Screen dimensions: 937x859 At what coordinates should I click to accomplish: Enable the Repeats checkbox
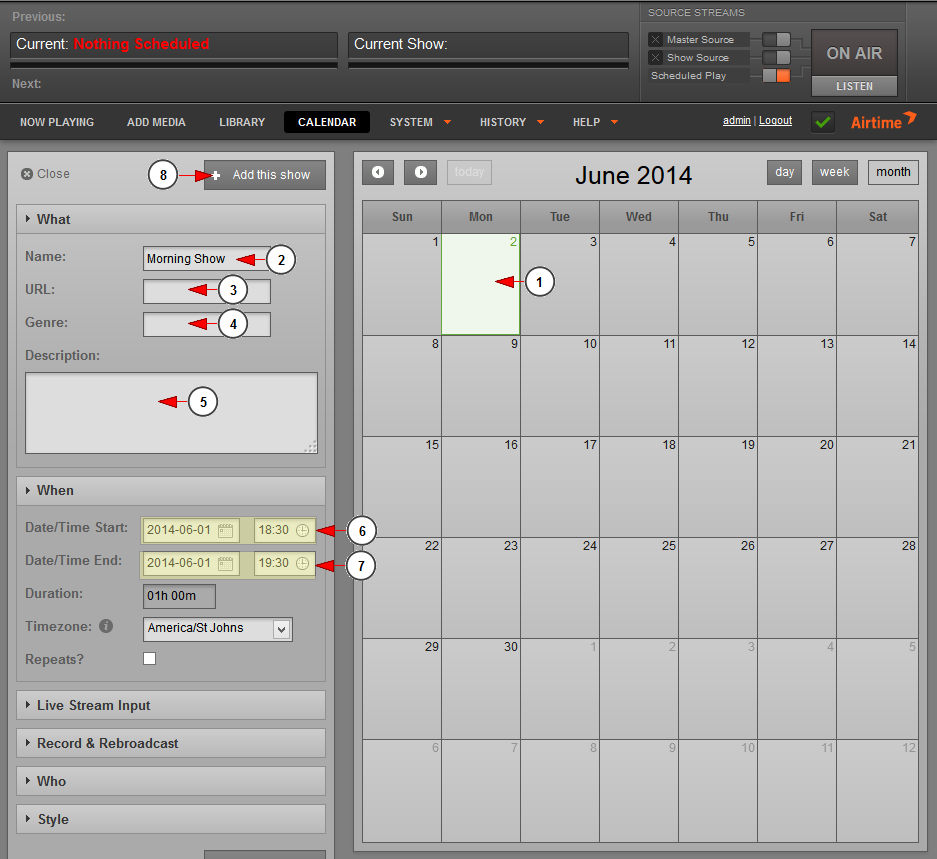[150, 659]
